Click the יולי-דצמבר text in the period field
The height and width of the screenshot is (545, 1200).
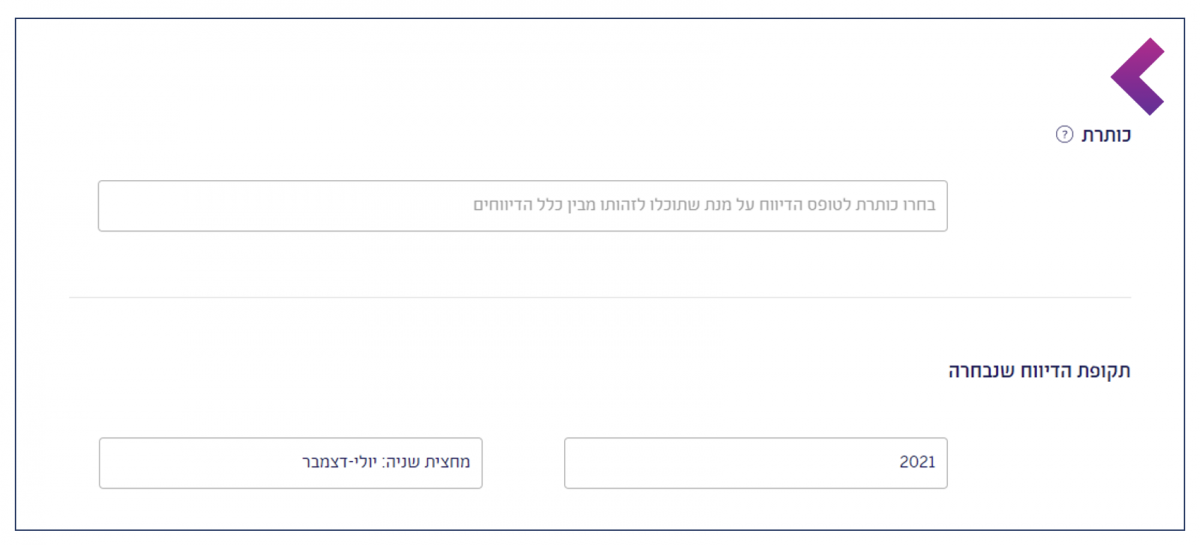(344, 463)
